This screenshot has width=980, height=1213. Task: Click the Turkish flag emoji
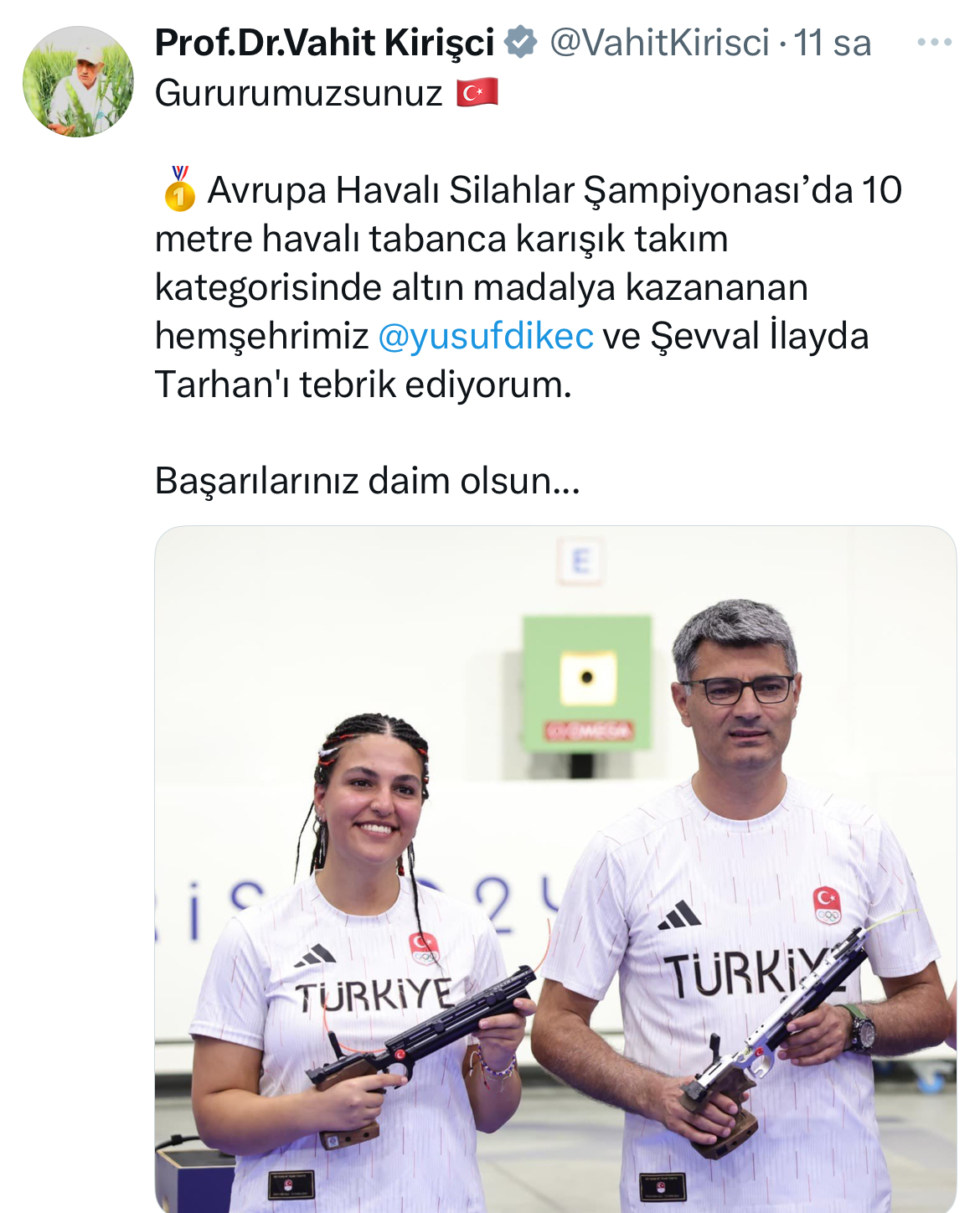pyautogui.click(x=477, y=92)
